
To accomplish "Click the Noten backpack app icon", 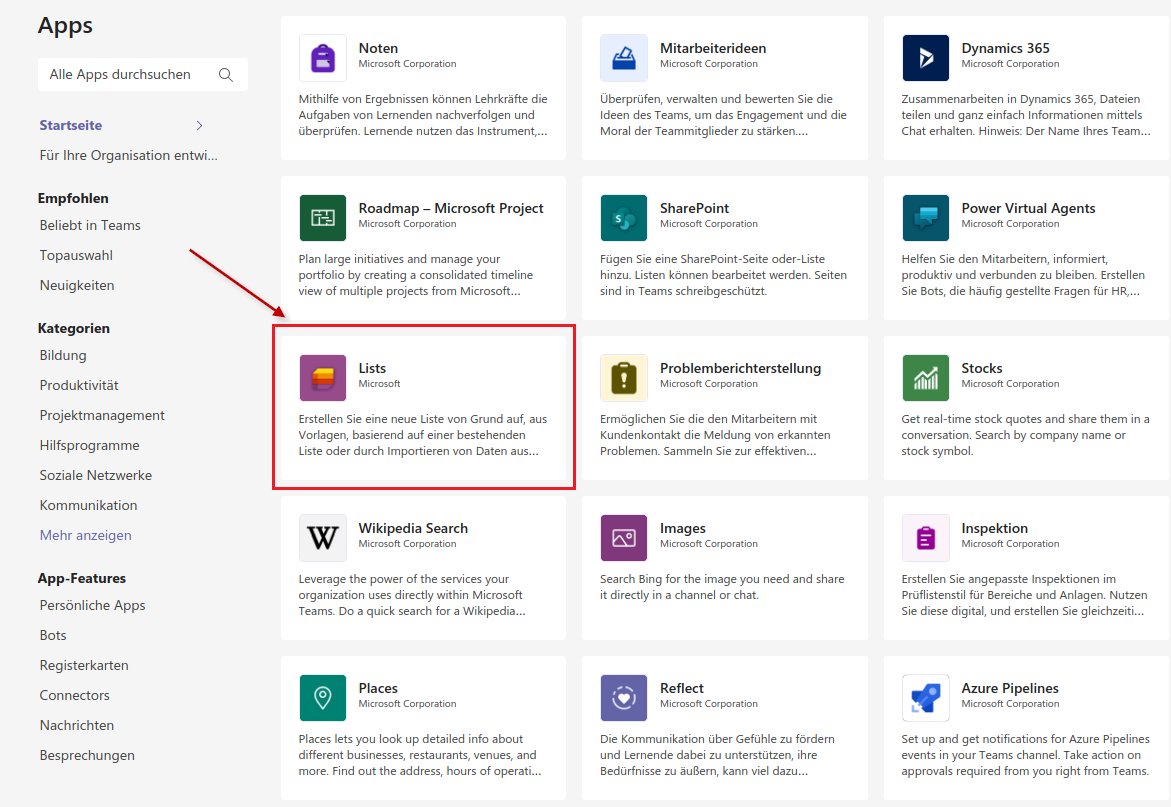I will tap(323, 57).
